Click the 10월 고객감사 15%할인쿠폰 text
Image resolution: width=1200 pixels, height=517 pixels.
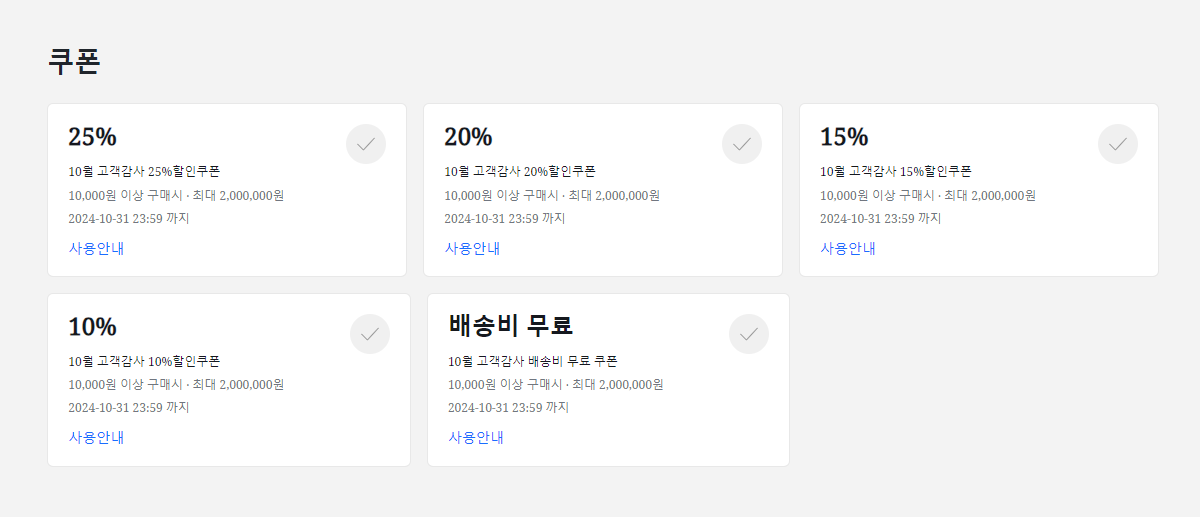tap(896, 171)
